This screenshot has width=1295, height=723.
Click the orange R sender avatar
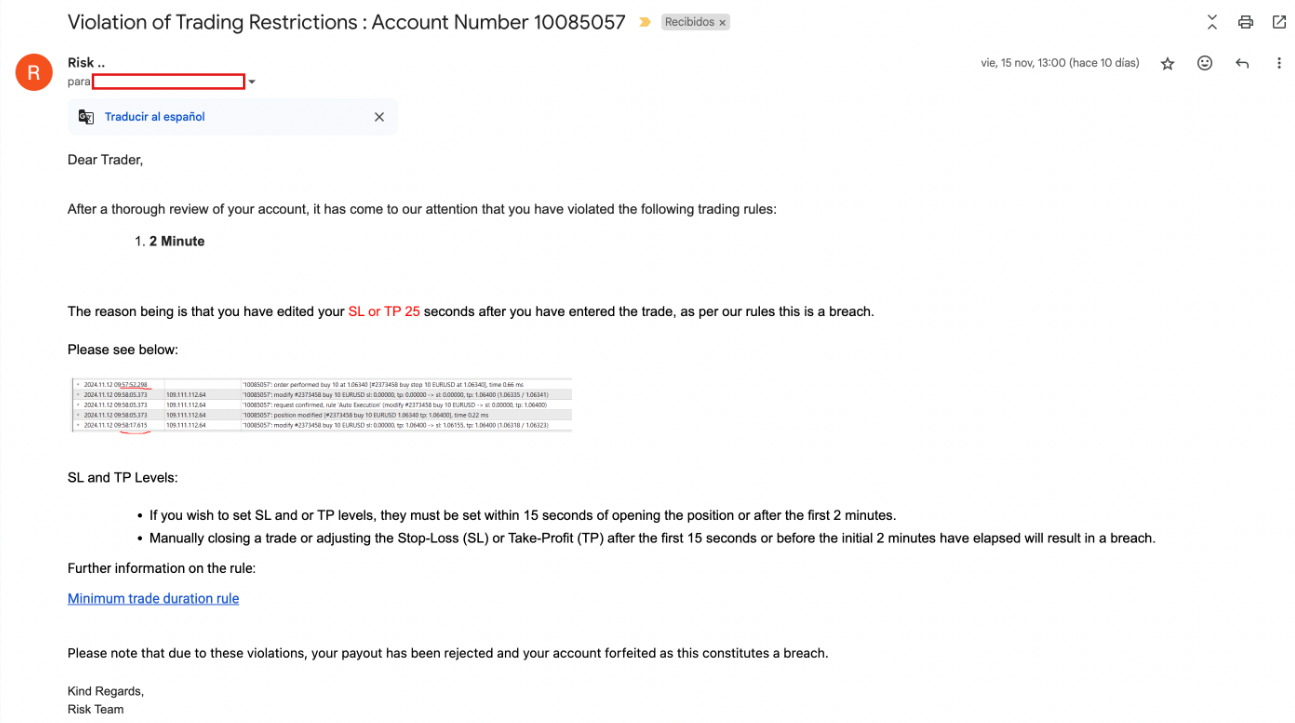pyautogui.click(x=34, y=72)
